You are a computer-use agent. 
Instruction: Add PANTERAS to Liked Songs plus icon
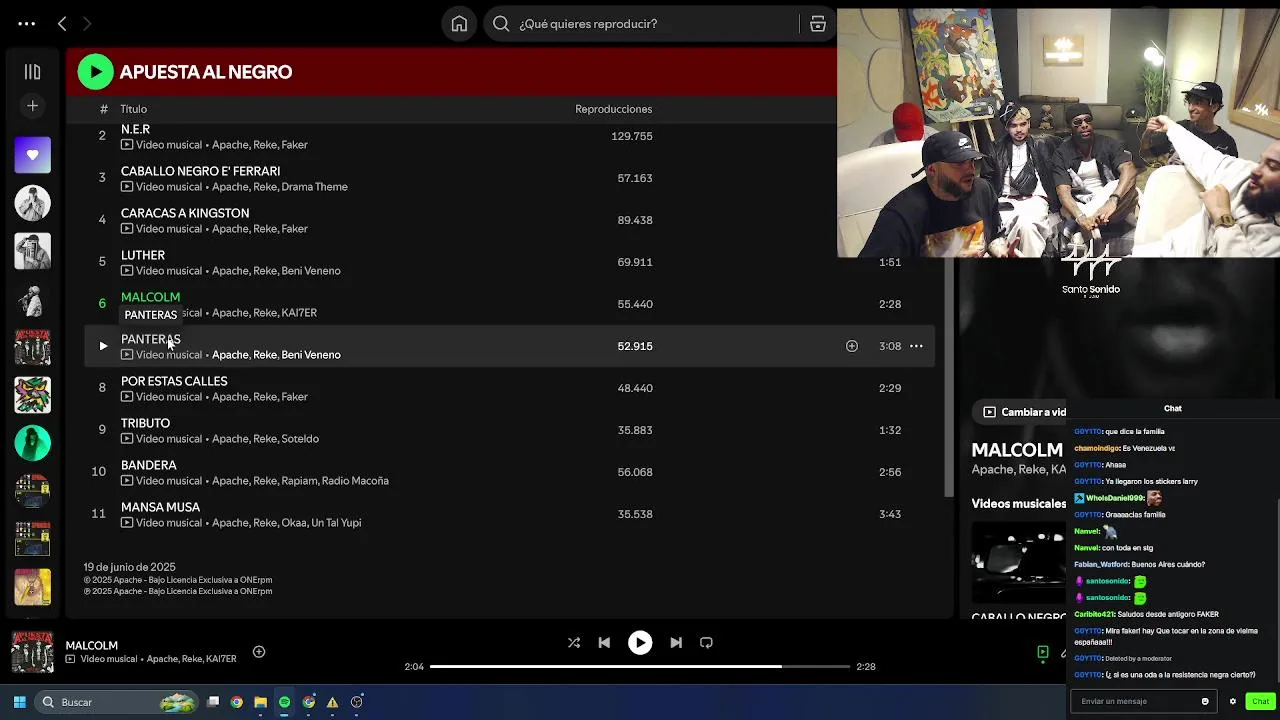(852, 346)
